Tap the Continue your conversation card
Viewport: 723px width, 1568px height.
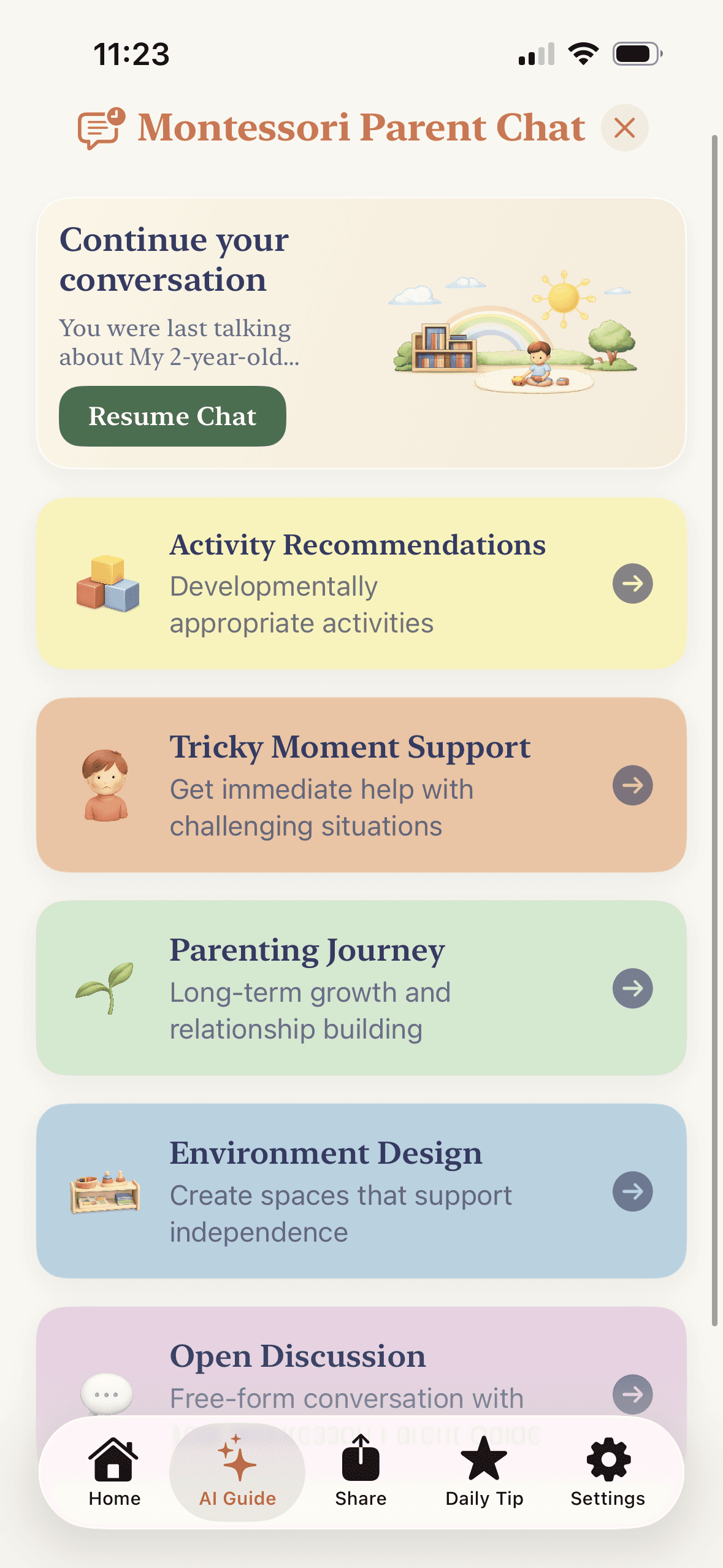(x=361, y=331)
